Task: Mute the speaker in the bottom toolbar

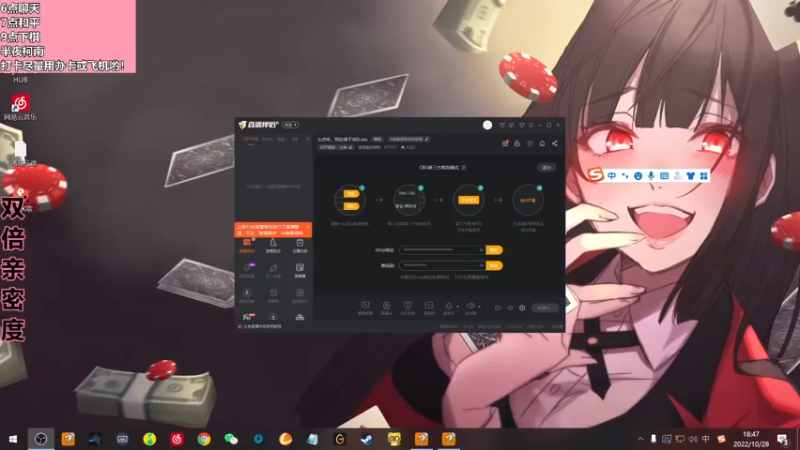Action: 470,308
